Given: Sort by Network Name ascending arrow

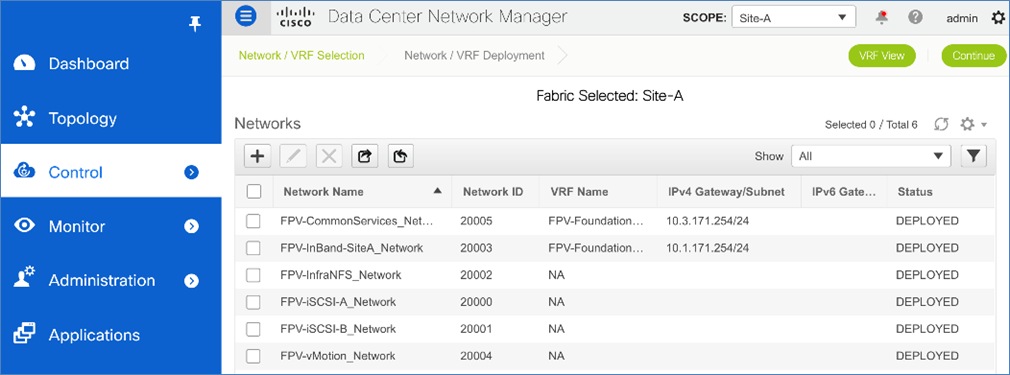Looking at the screenshot, I should click(438, 191).
